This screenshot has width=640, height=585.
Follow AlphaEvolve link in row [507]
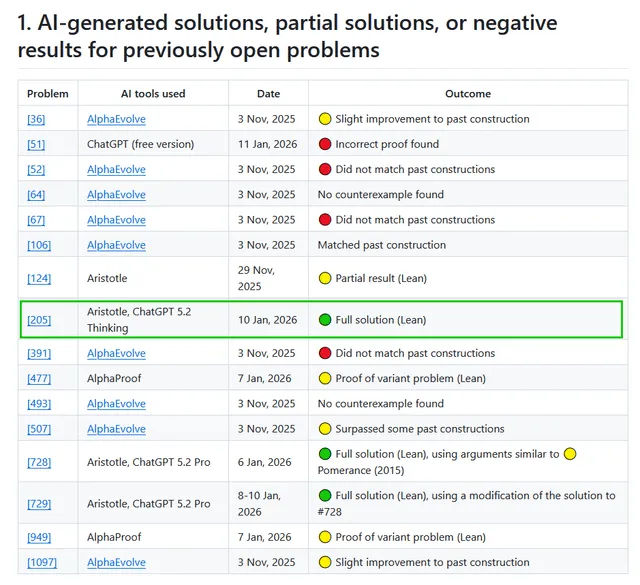click(116, 429)
